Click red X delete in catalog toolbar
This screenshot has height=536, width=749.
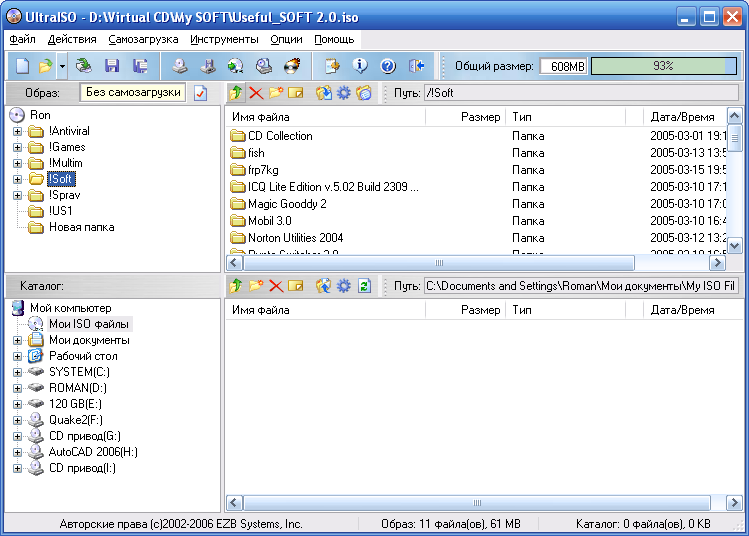(276, 286)
